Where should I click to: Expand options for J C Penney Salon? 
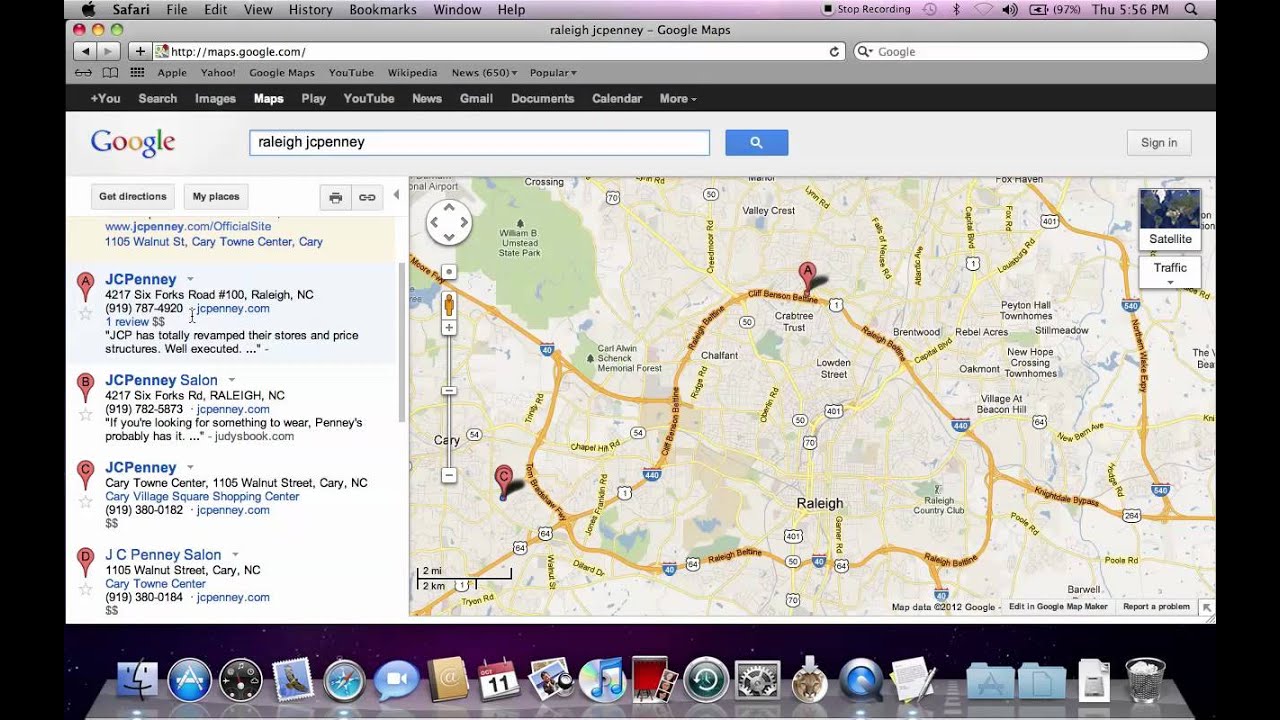(235, 555)
